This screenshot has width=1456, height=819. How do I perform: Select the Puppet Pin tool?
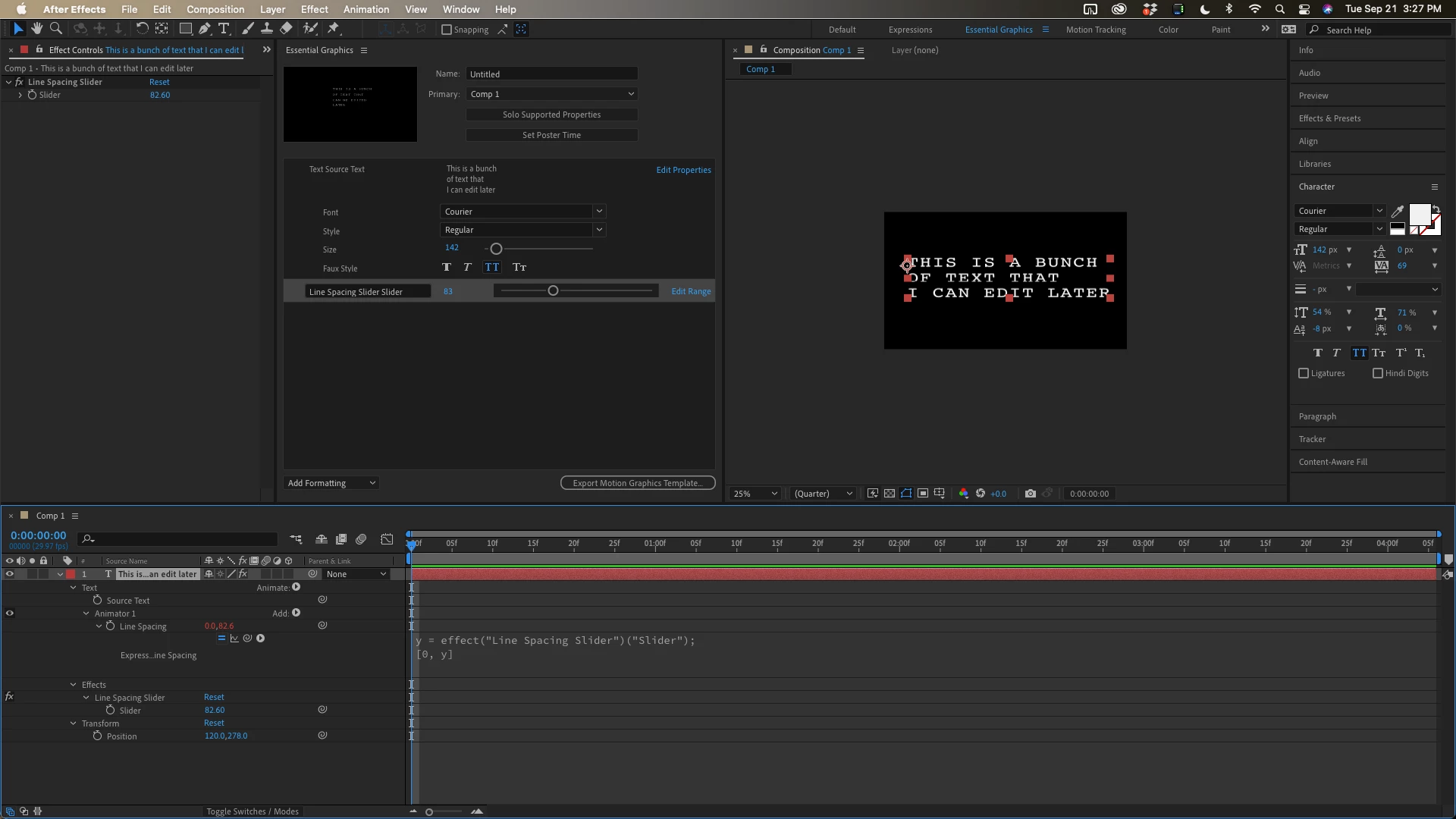tap(334, 29)
